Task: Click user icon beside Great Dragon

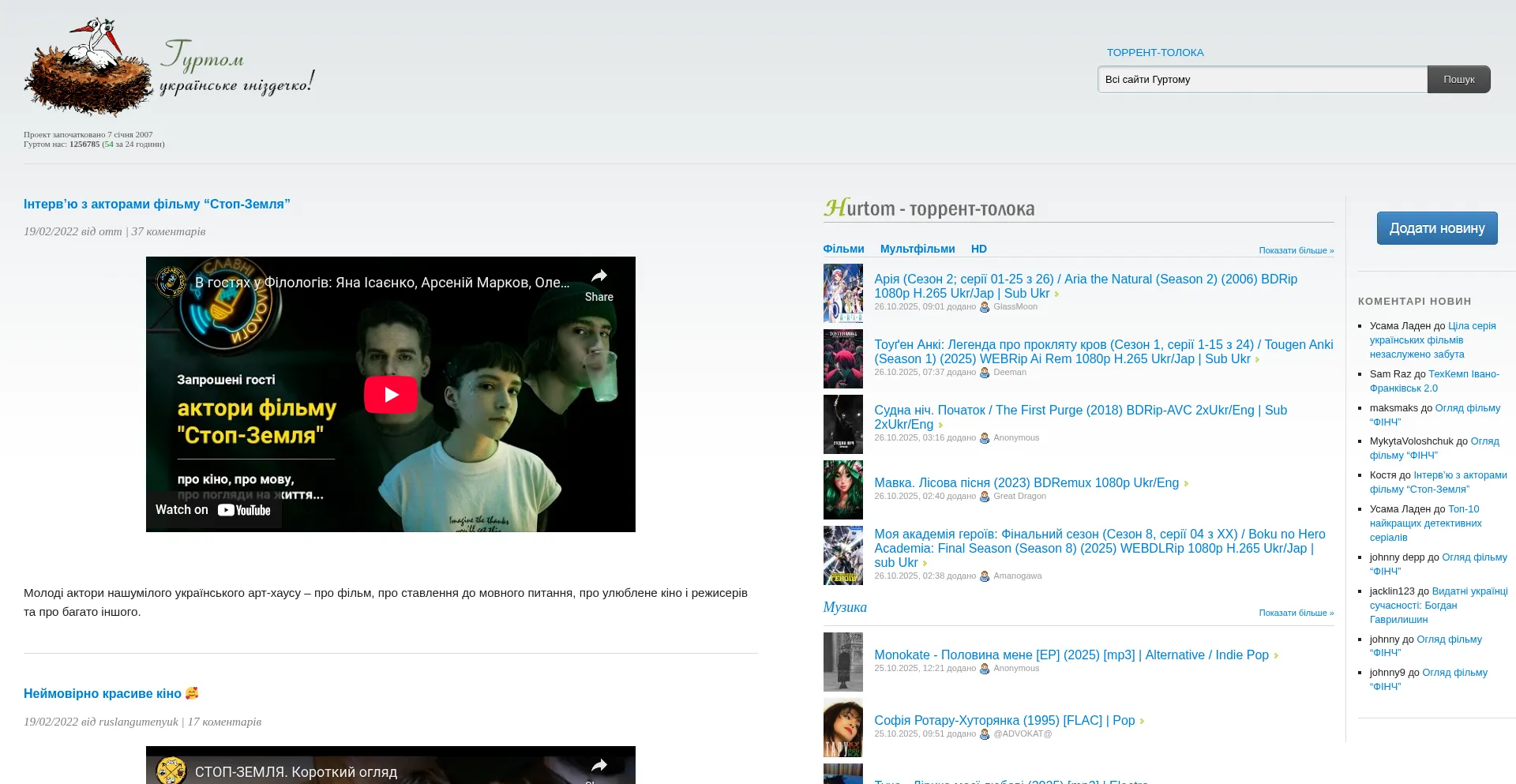Action: (985, 497)
